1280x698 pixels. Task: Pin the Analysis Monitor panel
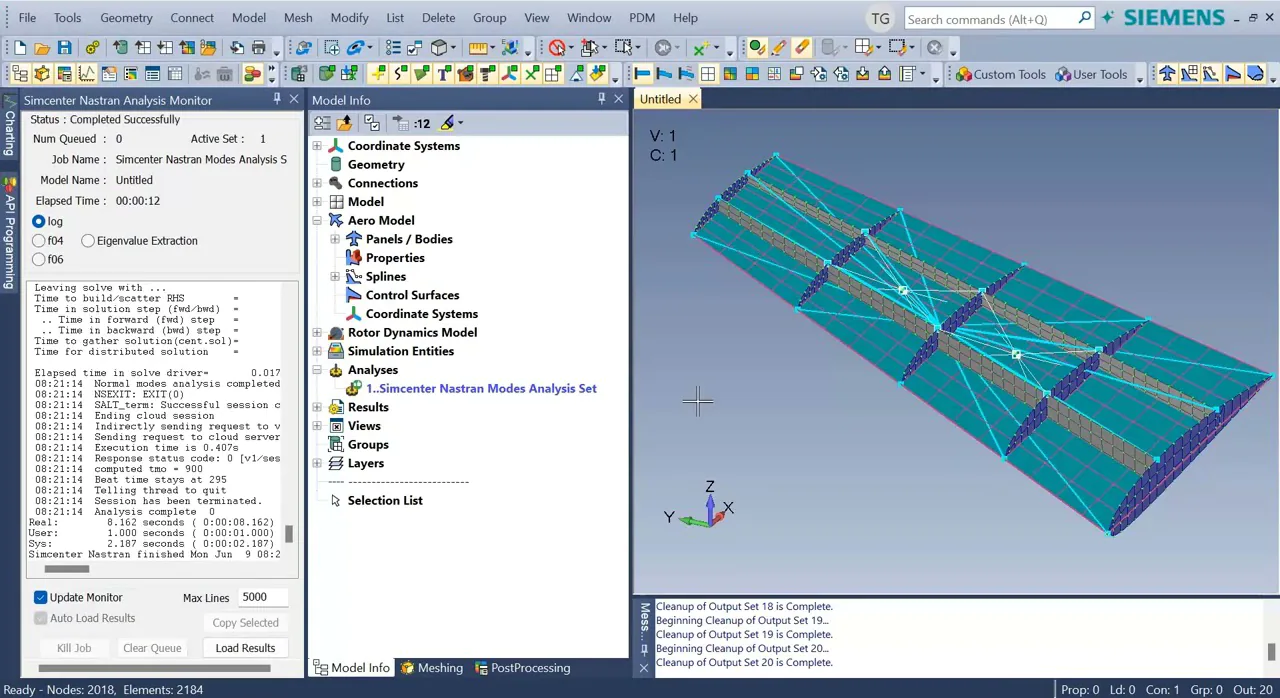click(277, 99)
